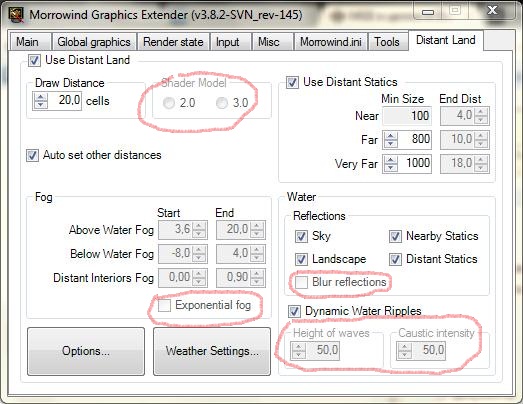
Task: Switch to the Render state tab
Action: tap(173, 42)
